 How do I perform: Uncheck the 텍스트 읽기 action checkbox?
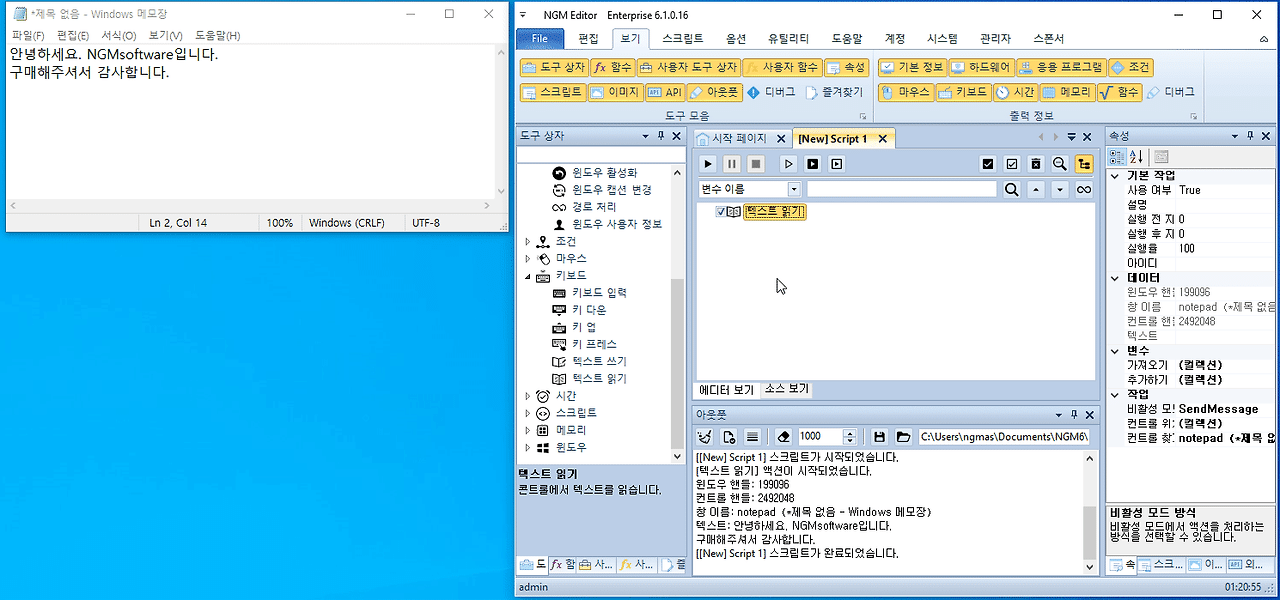[721, 212]
